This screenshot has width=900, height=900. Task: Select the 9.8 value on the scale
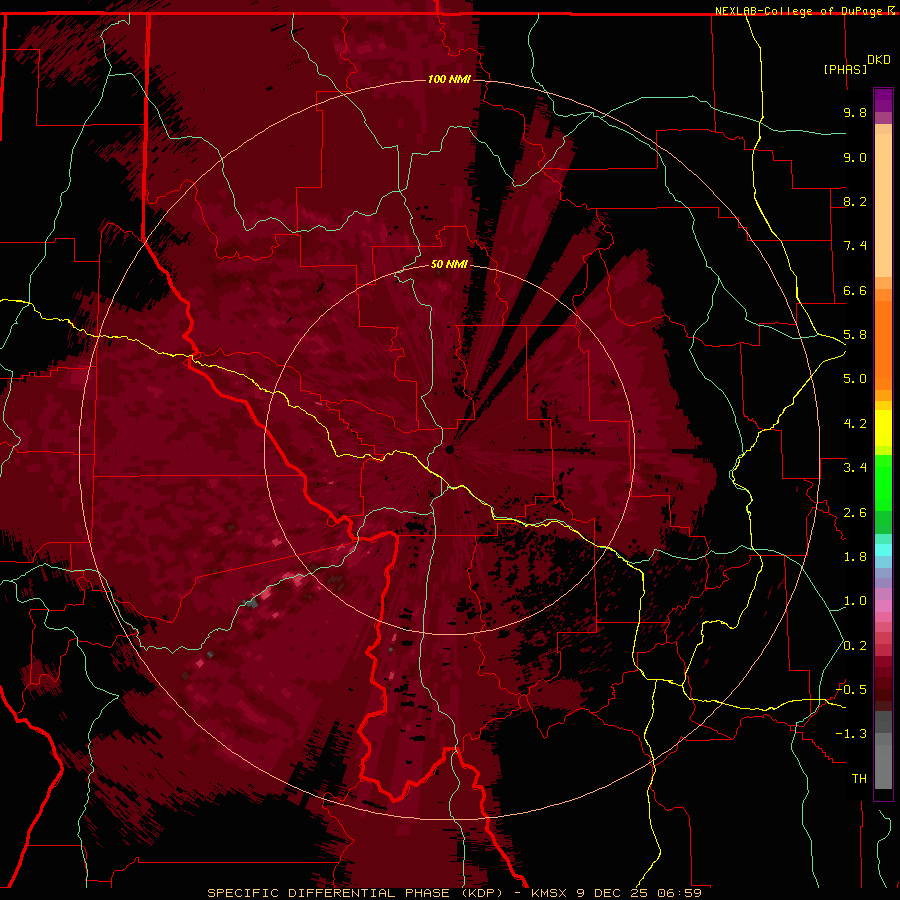point(855,112)
